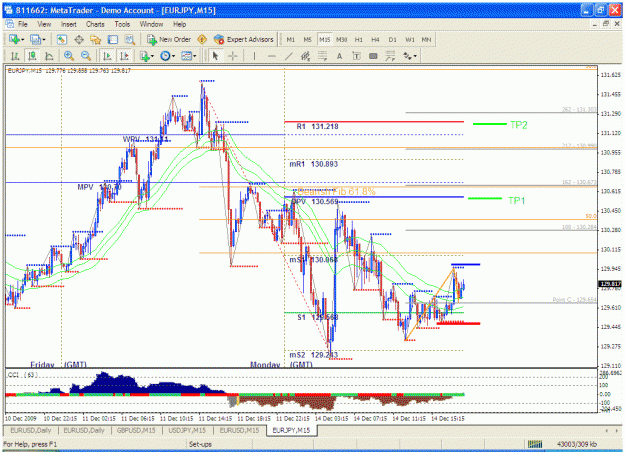
Task: Toggle the Expert Advisors button
Action: (244, 39)
